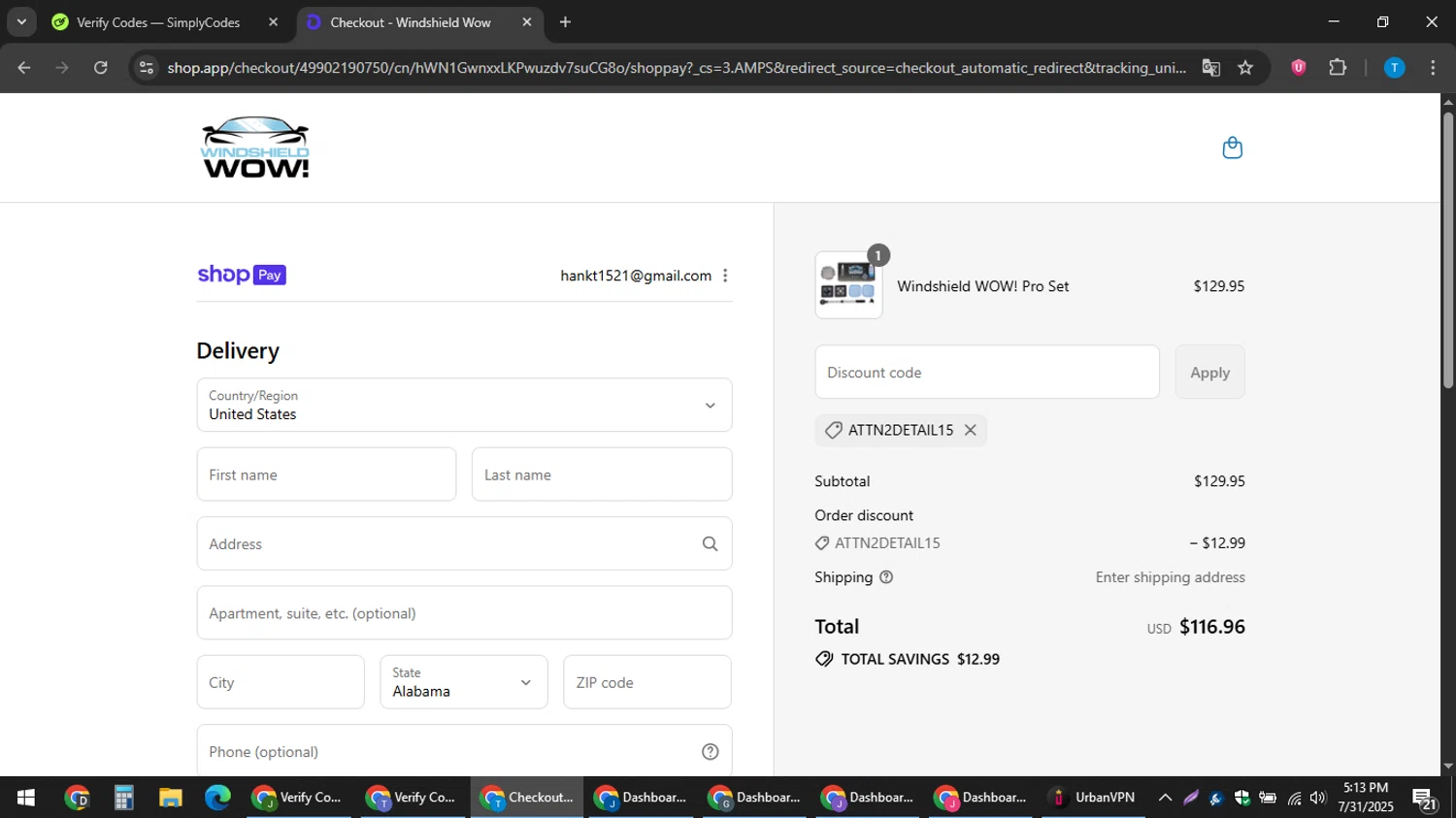Click the Phone (optional) field
The width and height of the screenshot is (1456, 818).
(x=464, y=751)
